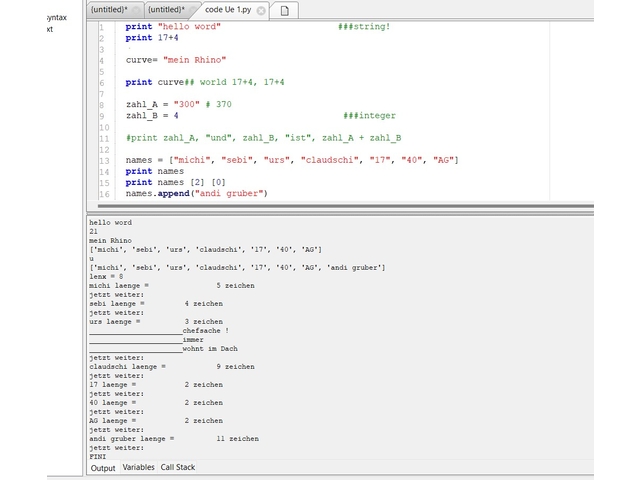Click the zahl_A = "300" line
The image size is (640, 480).
tap(178, 104)
